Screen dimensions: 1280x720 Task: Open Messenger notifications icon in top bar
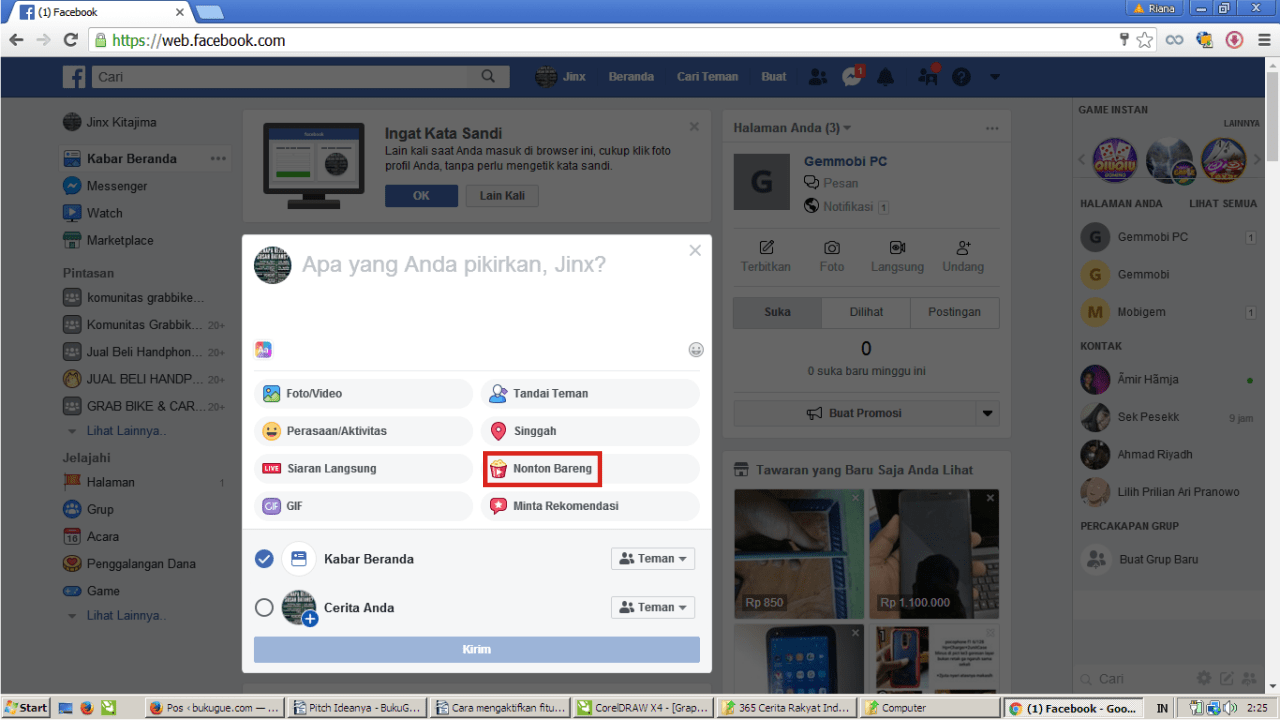(852, 77)
